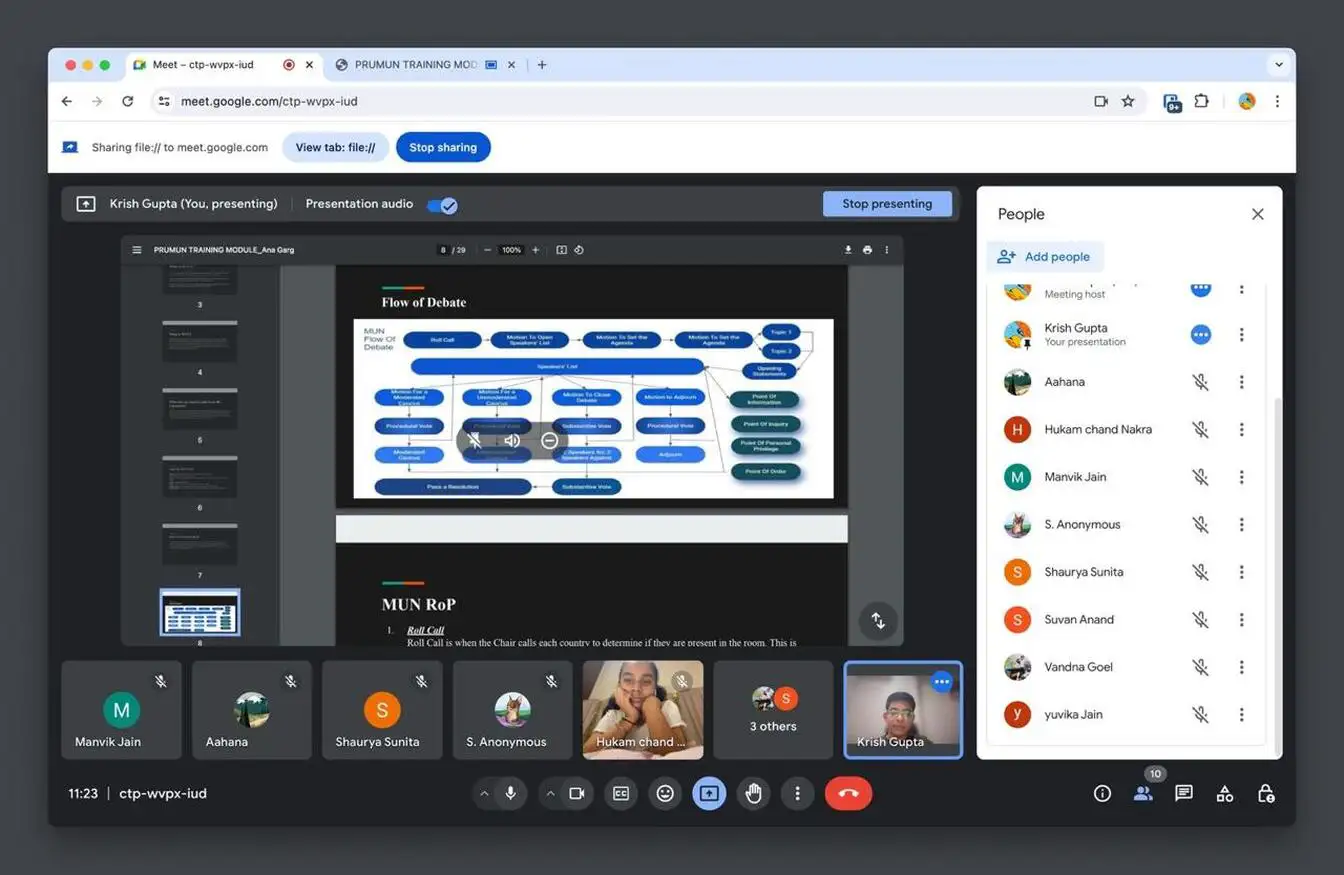Toggle the camera button
The width and height of the screenshot is (1344, 875).
pyautogui.click(x=577, y=793)
